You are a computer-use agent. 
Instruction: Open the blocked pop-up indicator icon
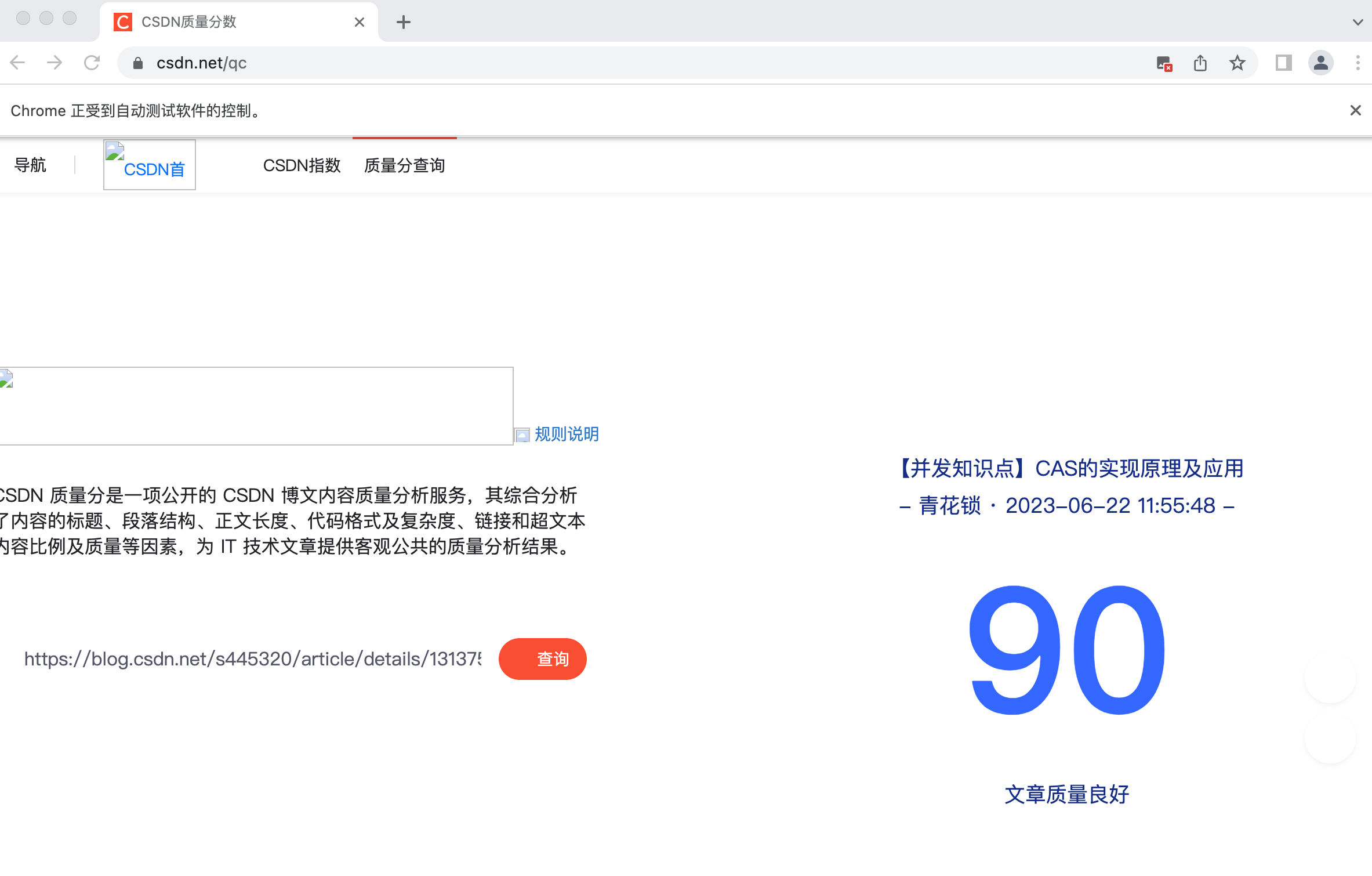point(1164,63)
